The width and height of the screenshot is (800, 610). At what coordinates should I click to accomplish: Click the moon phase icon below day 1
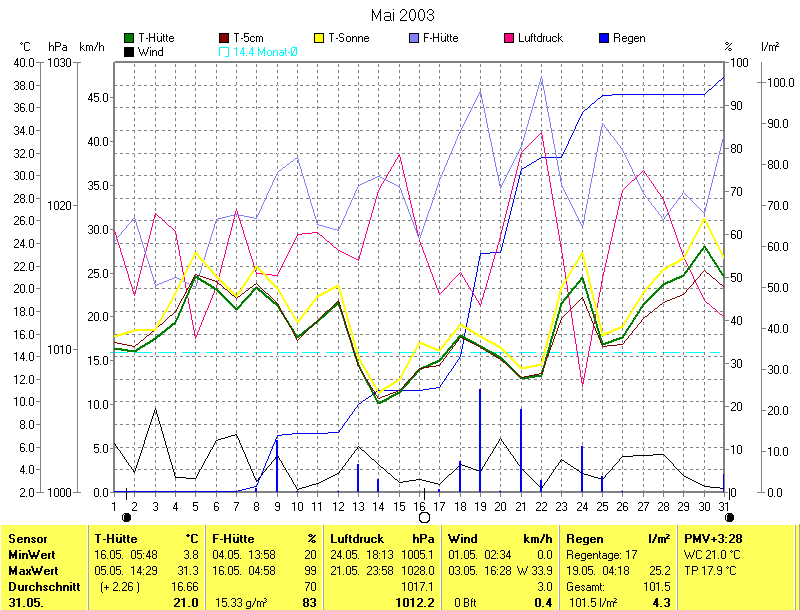(x=126, y=517)
